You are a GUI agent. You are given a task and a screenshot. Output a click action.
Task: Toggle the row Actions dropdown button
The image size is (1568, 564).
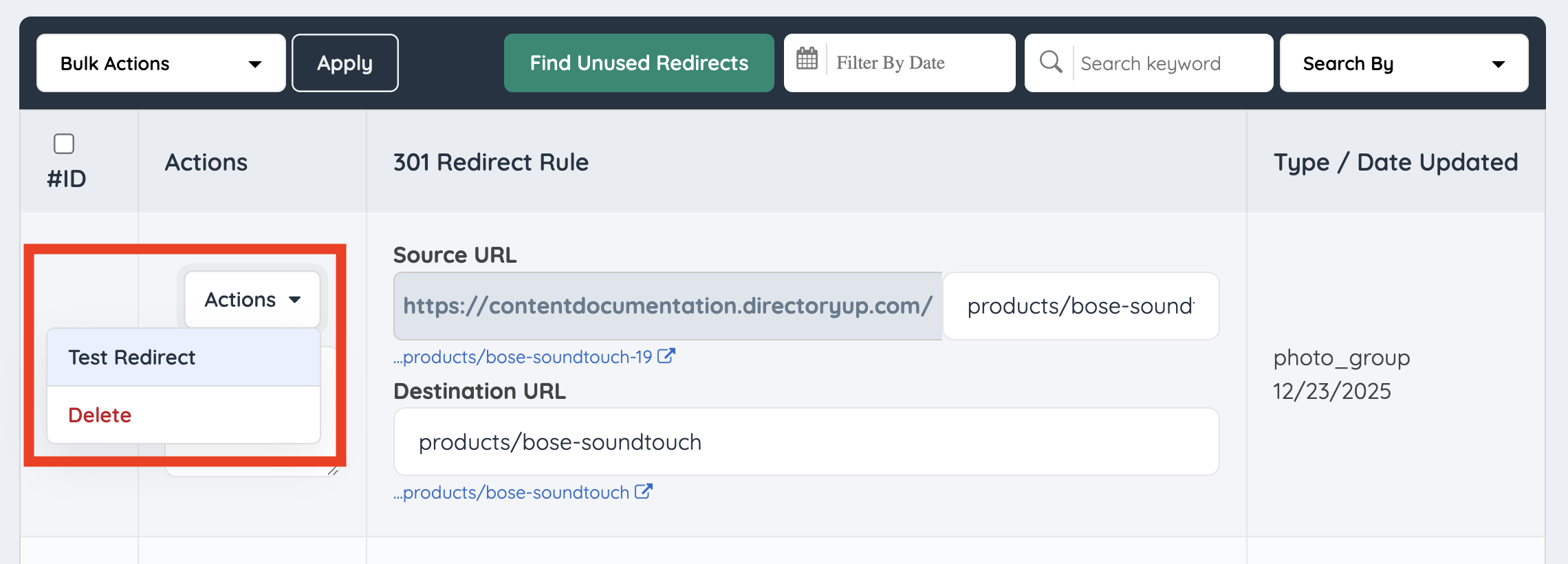click(x=252, y=300)
